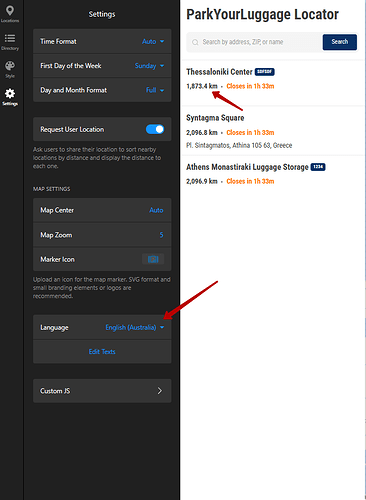The height and width of the screenshot is (500, 366).
Task: Expand the Custom JS section
Action: [102, 391]
